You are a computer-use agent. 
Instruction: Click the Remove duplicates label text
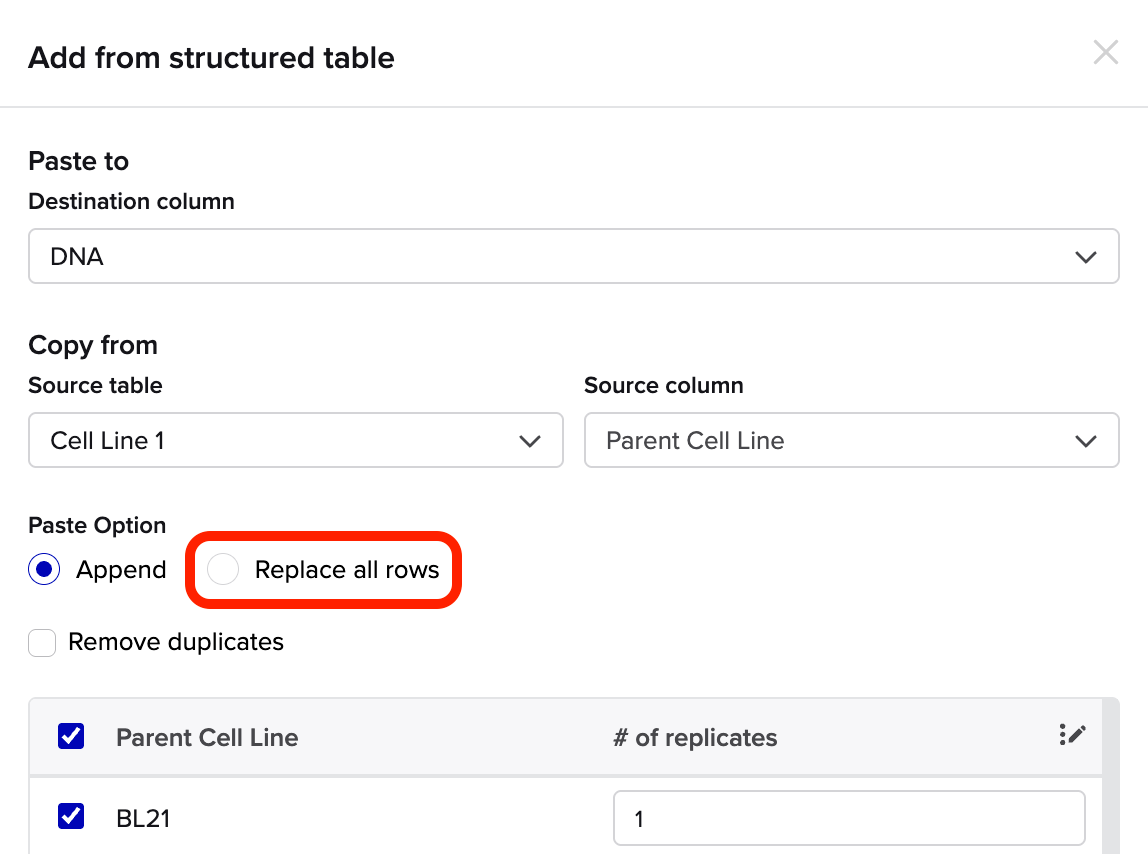tap(176, 642)
